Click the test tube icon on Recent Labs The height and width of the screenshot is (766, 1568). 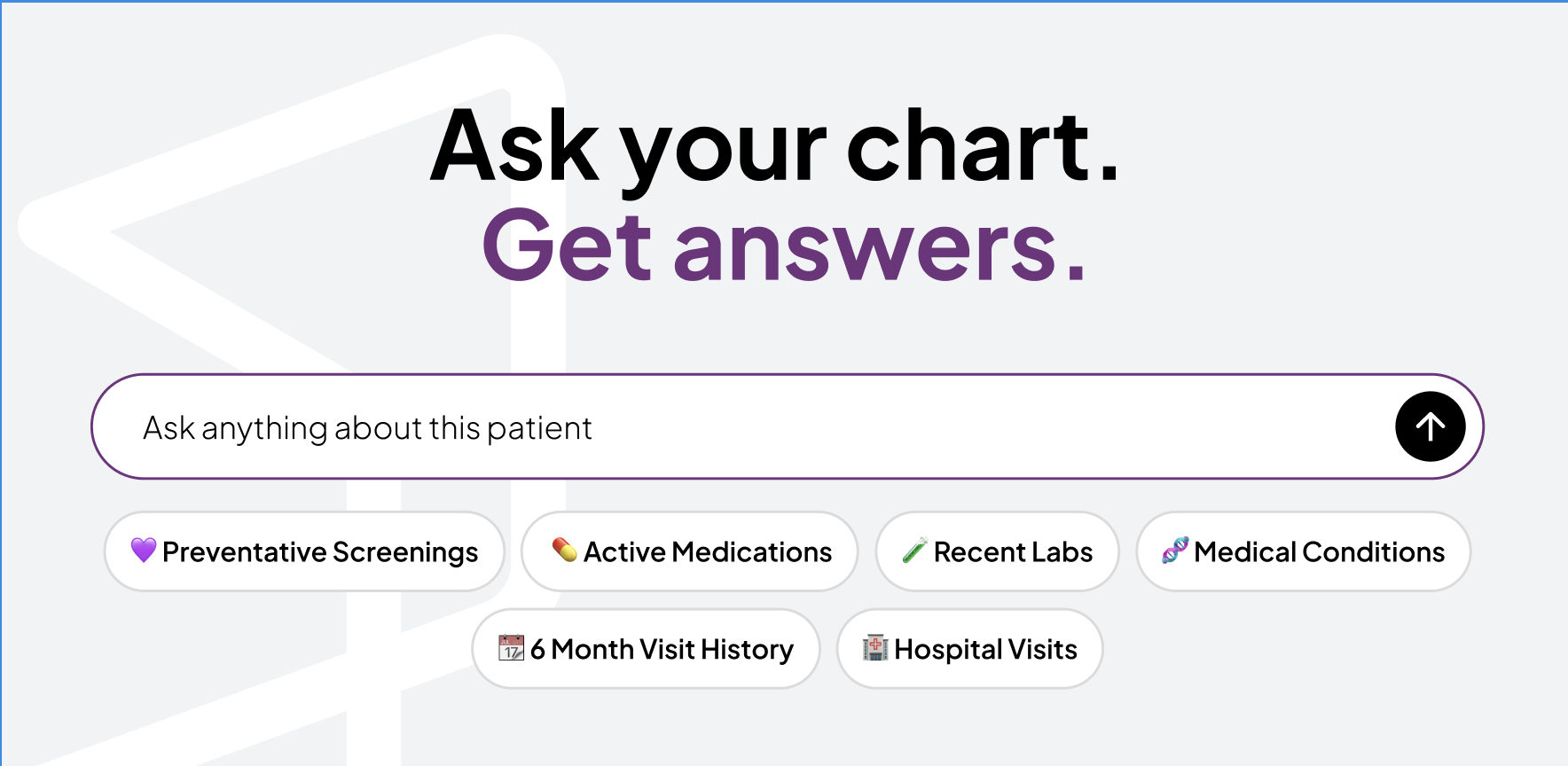tap(913, 551)
